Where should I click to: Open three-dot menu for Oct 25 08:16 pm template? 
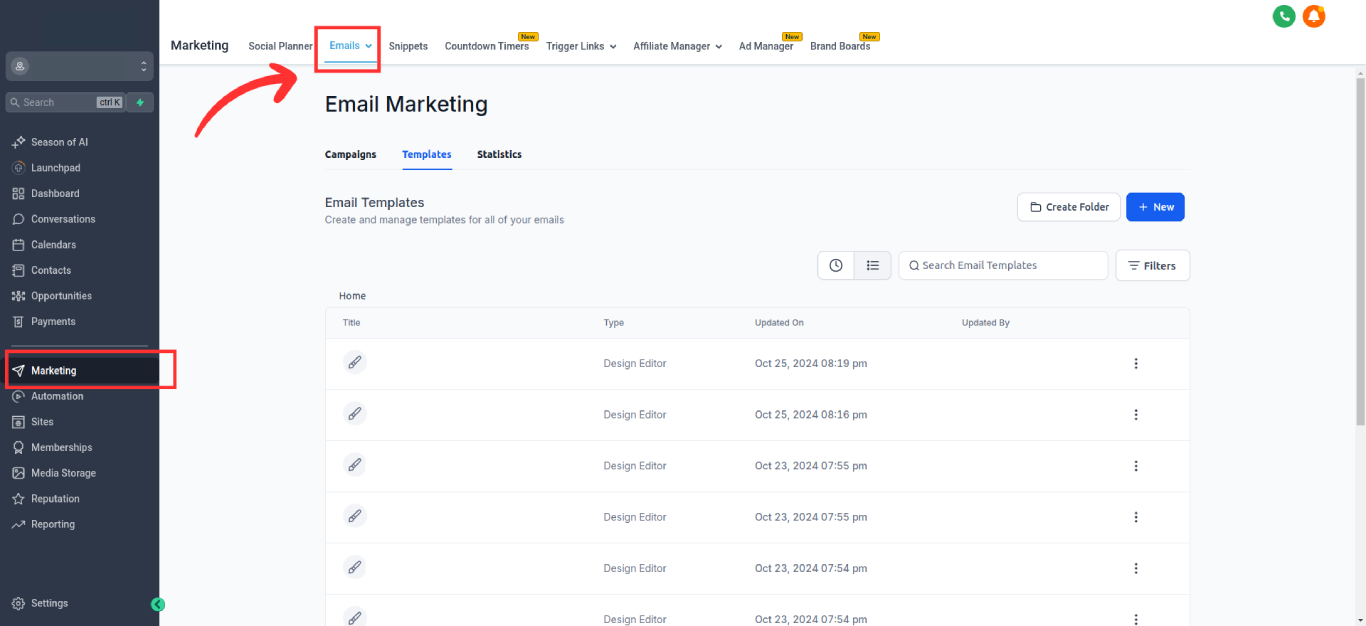point(1135,414)
